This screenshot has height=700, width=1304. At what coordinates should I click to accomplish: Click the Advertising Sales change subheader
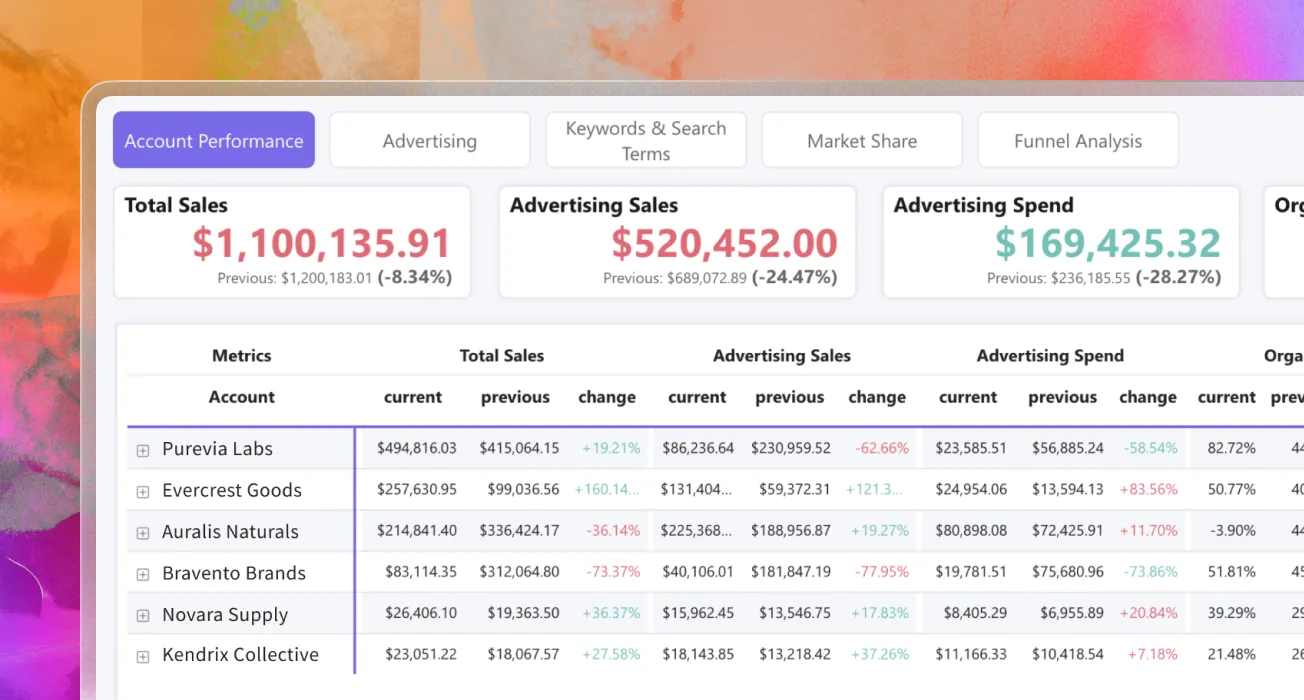click(x=877, y=397)
